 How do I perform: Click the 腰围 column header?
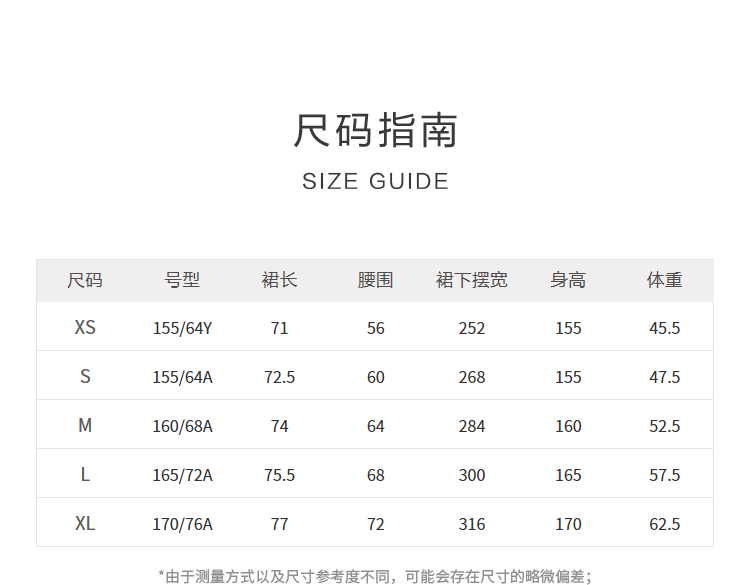tap(375, 280)
